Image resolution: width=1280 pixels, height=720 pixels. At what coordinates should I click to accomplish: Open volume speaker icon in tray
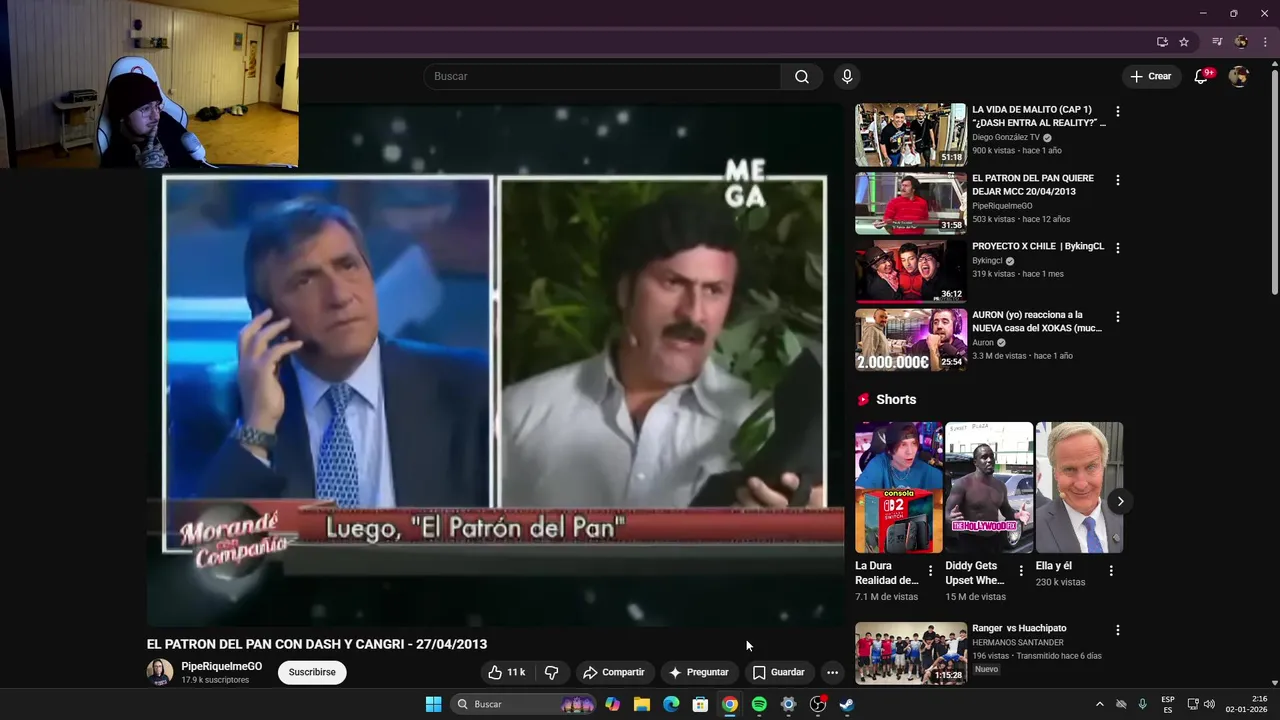(1209, 705)
